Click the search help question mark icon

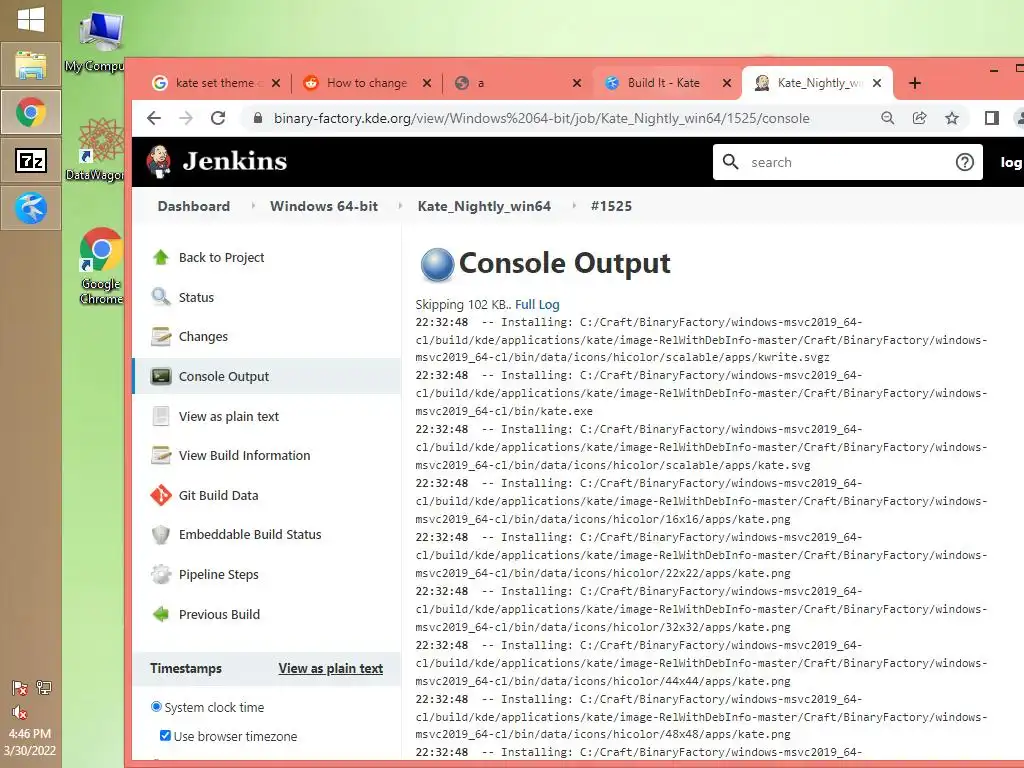point(965,162)
